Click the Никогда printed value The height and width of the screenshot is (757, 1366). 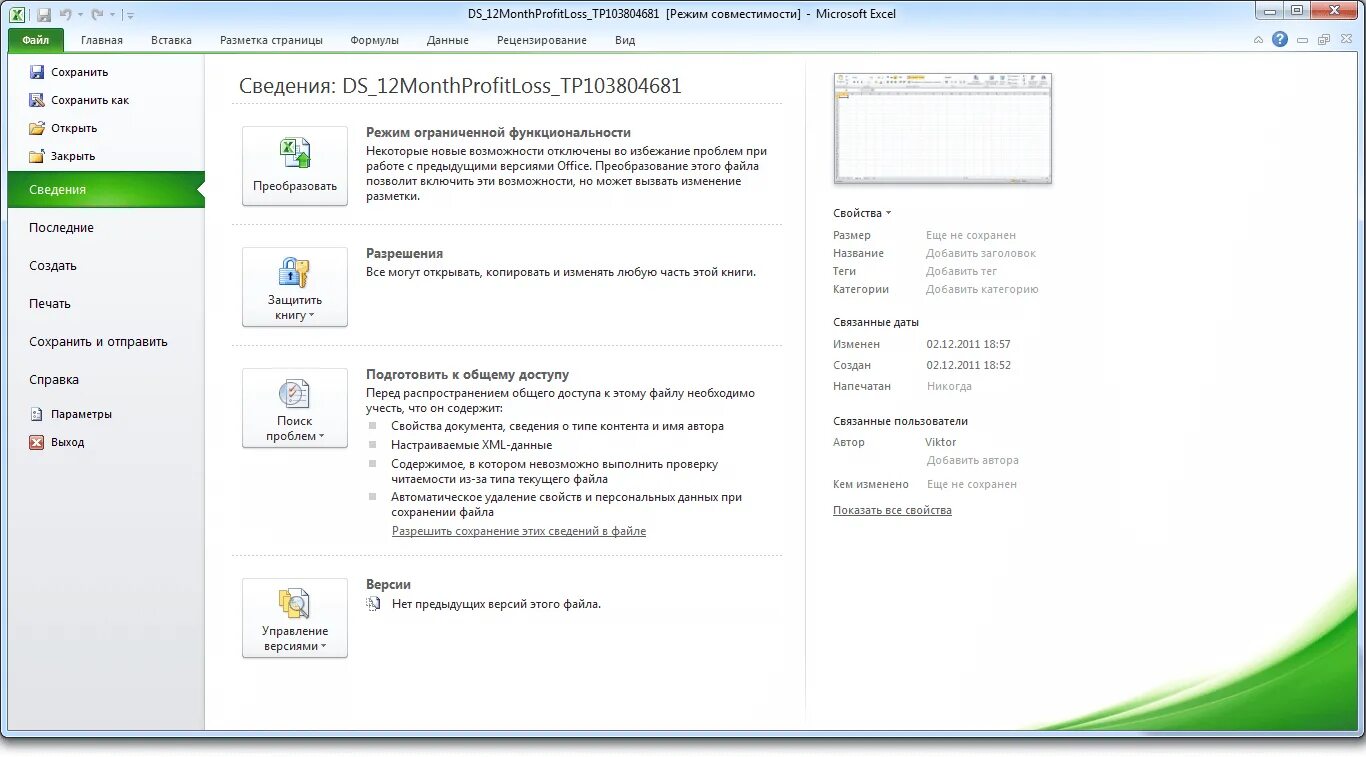[x=949, y=386]
